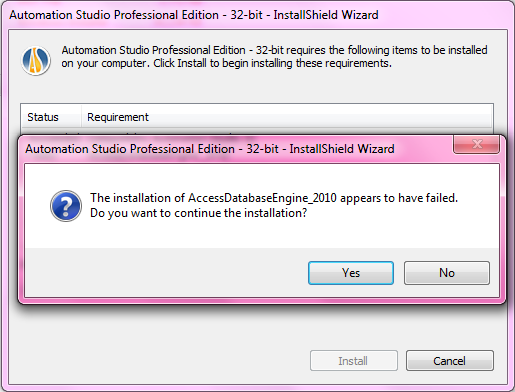The width and height of the screenshot is (515, 392).
Task: Click the popup dialog's title bar text
Action: [x=210, y=149]
